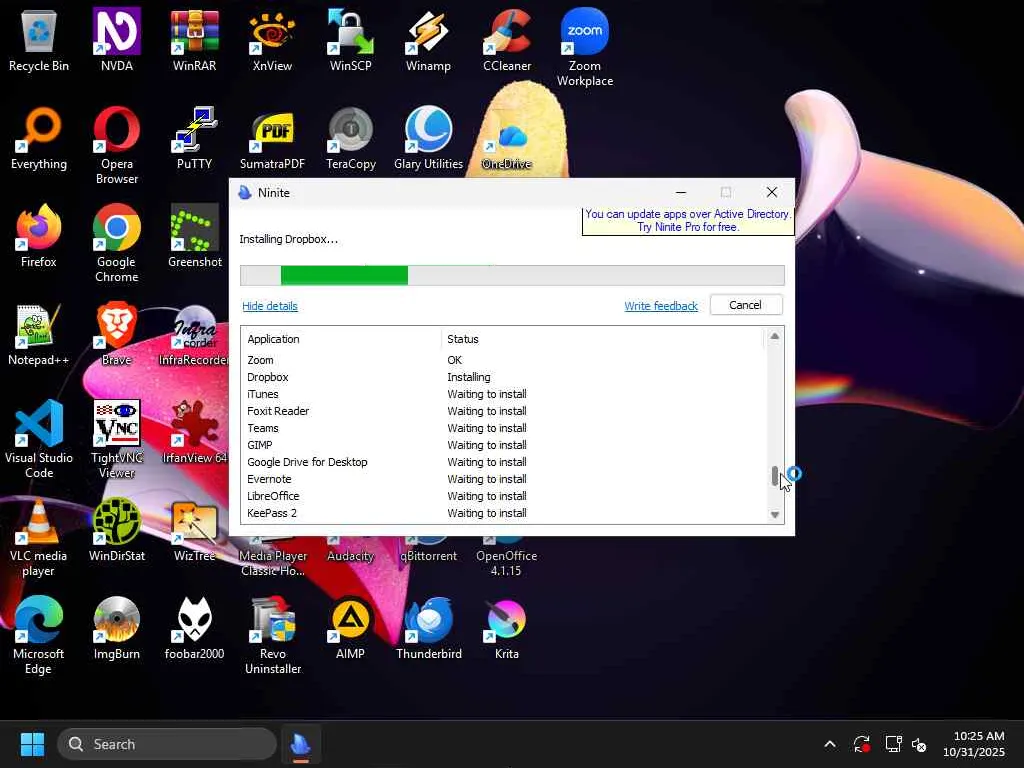Select the Google Drive for Desktop row
The width and height of the screenshot is (1024, 768).
coord(503,462)
